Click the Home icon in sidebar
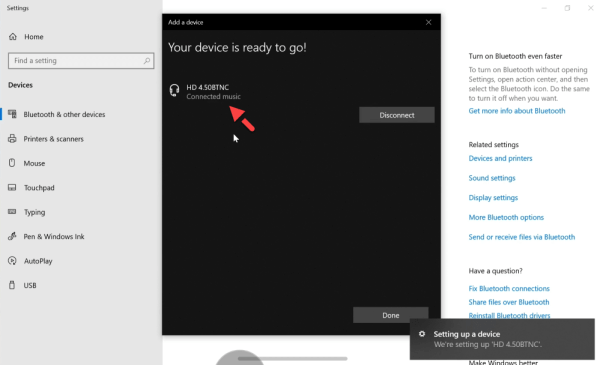Screen dimensions: 600x365 point(13,37)
